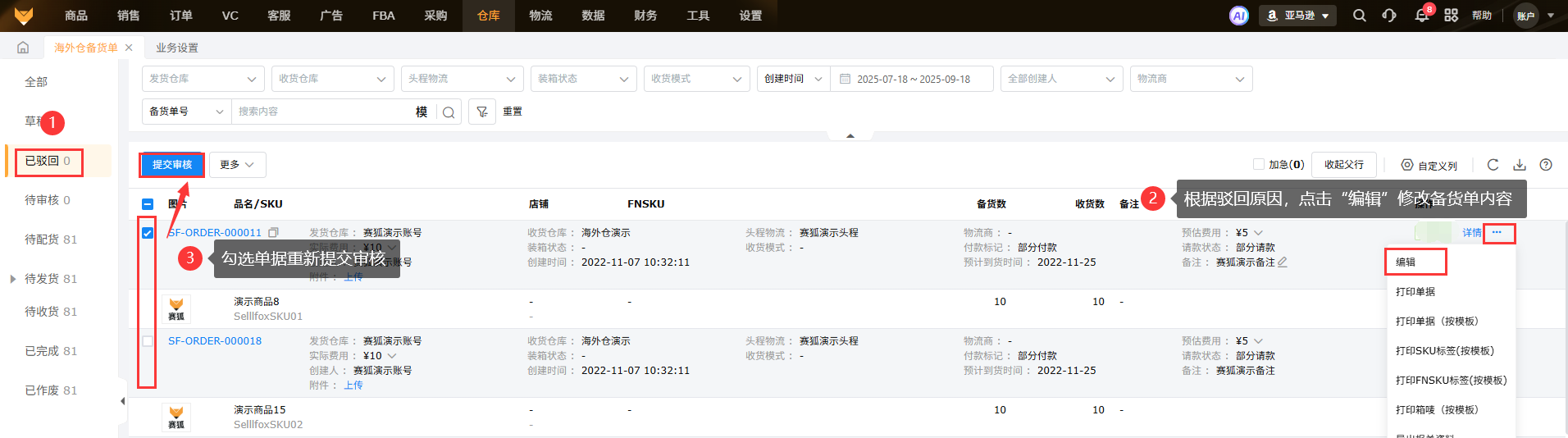
Task: Click the 搜索内容 input field
Action: 324,112
